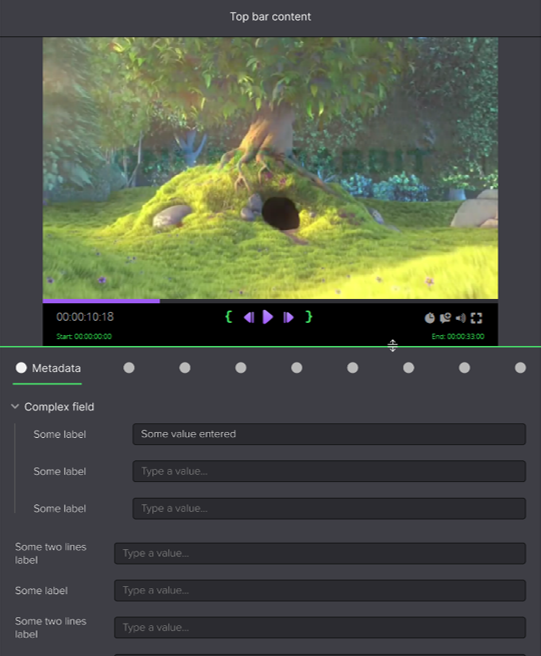Collapse the Complex field section

tap(15, 407)
